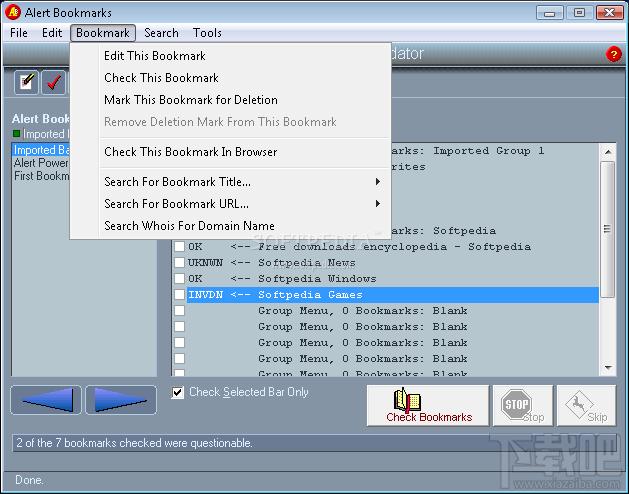The image size is (629, 494).
Task: Click the right blue arrow button
Action: tap(121, 400)
